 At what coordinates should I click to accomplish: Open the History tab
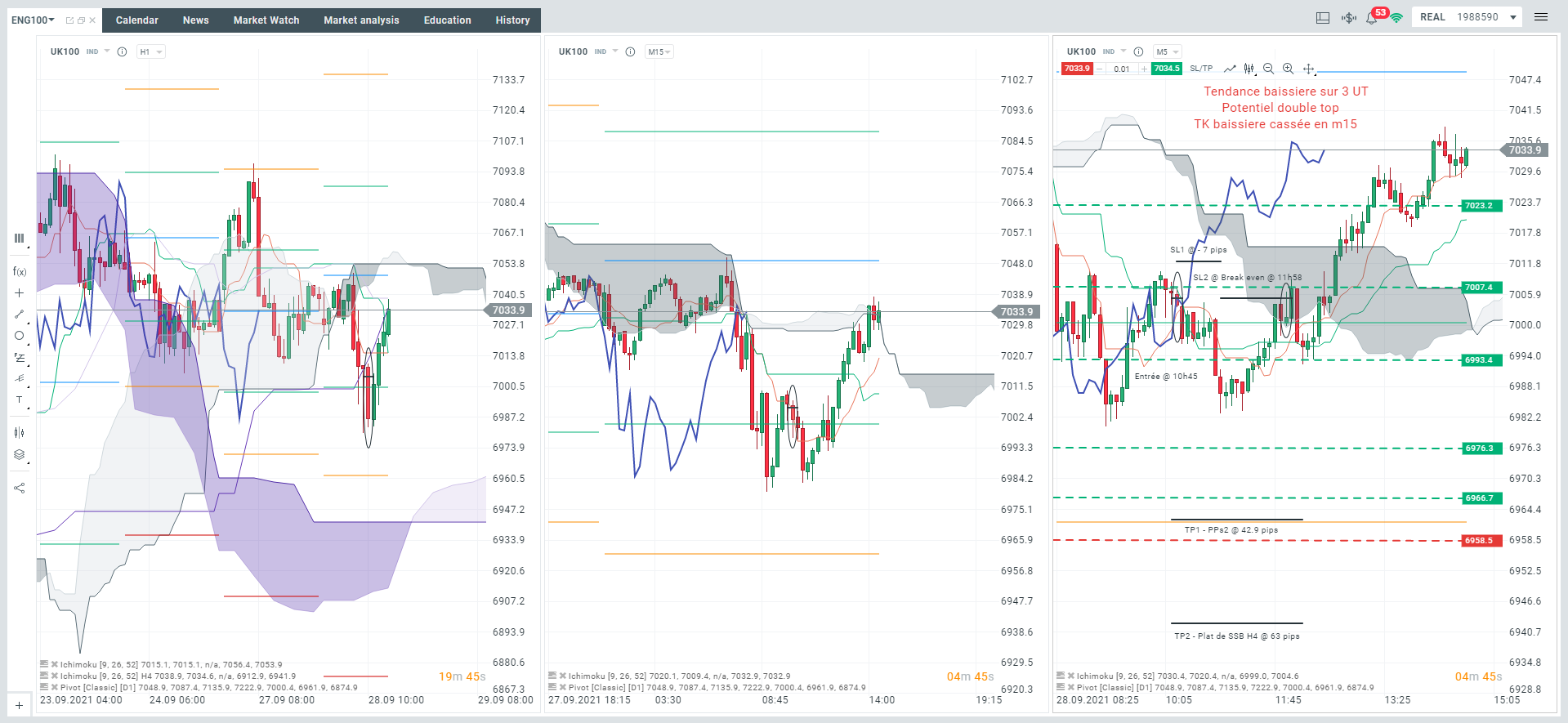(512, 20)
